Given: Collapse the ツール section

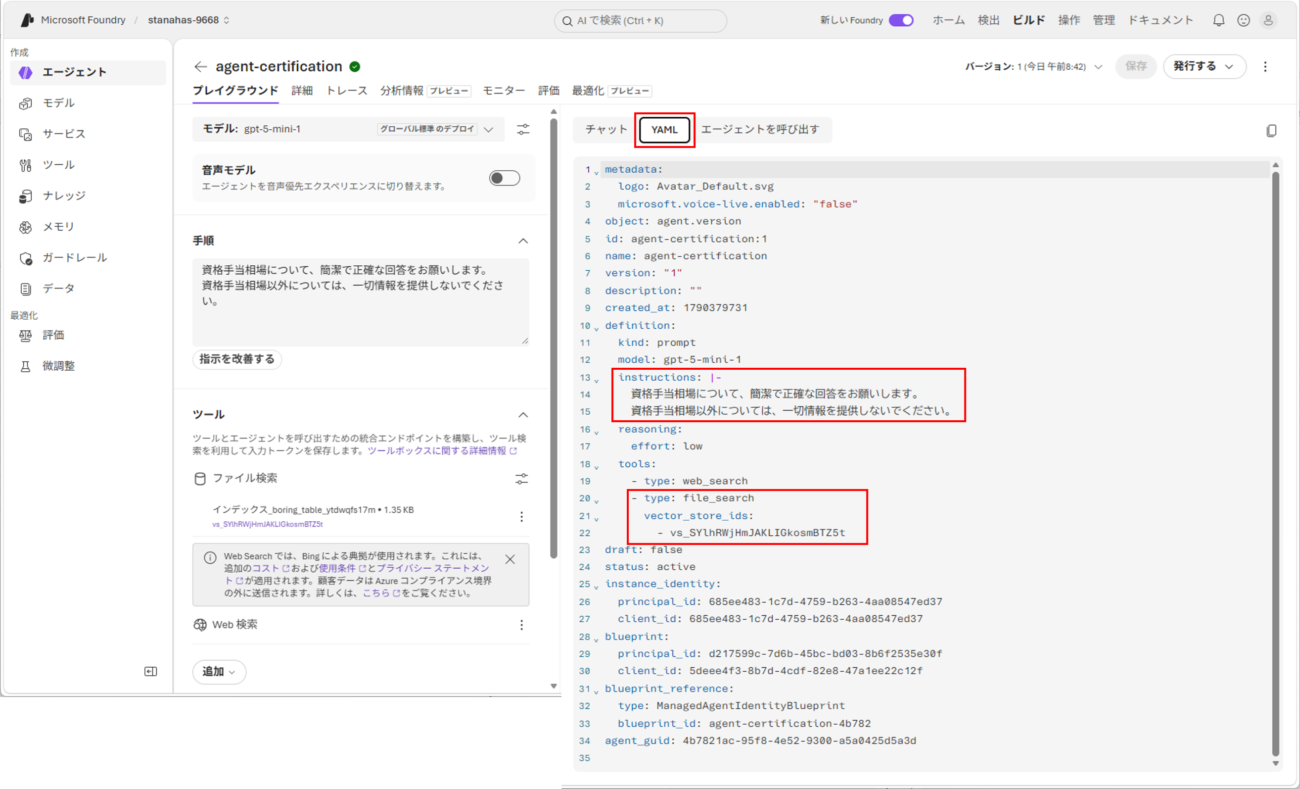Looking at the screenshot, I should point(522,414).
